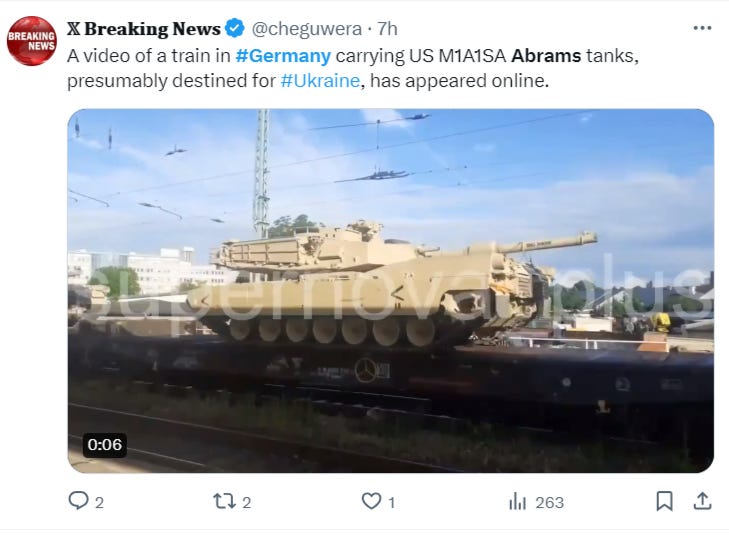View analytics bar chart icon
Viewport: 729px width, 537px height.
517,501
